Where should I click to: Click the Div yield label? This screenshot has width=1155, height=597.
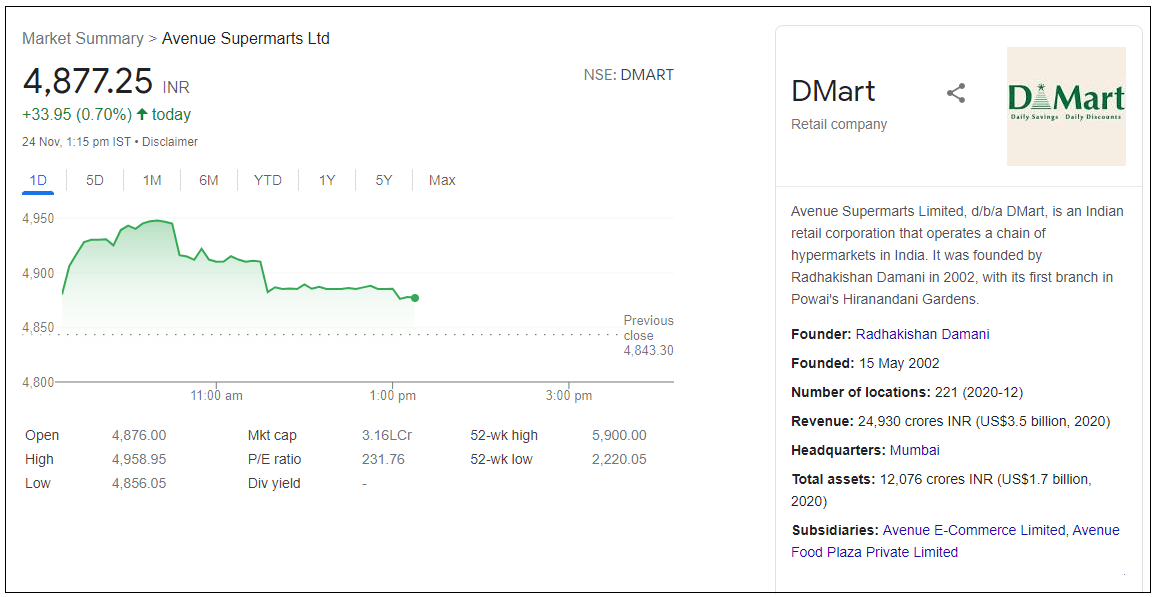274,483
